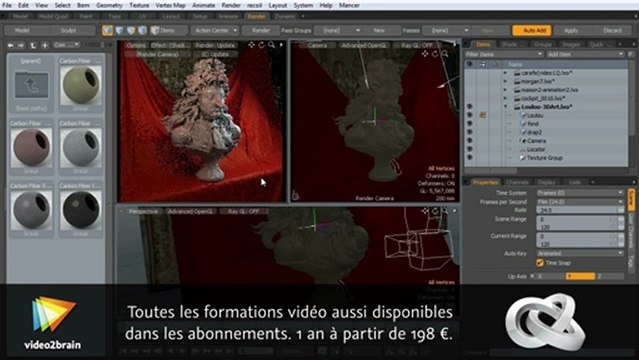639x360 pixels.
Task: Hide the fond mesh item
Action: (x=469, y=124)
